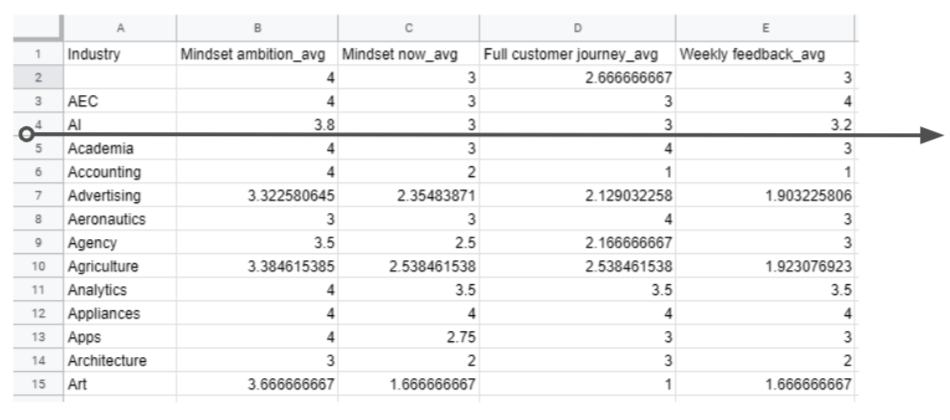This screenshot has height=420, width=950.
Task: Click cell containing 3.322580645
Action: (257, 195)
